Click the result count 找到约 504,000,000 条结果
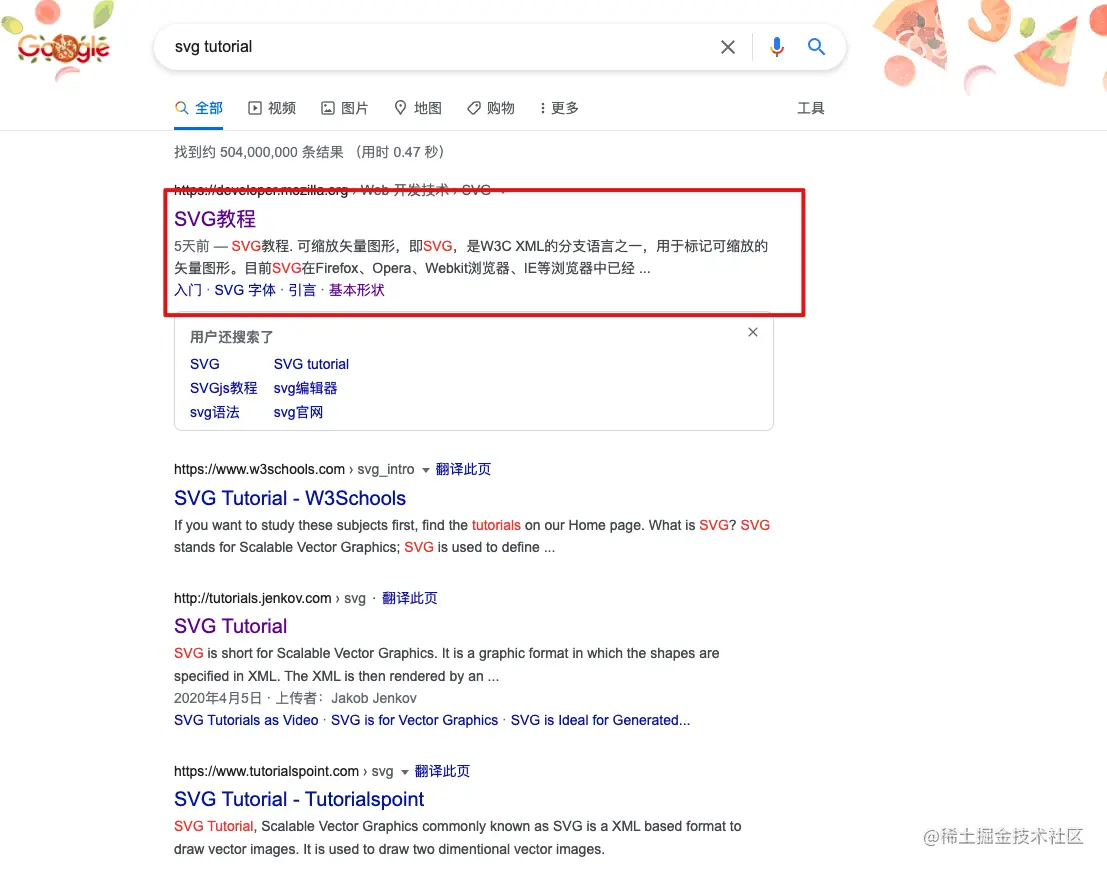The width and height of the screenshot is (1107, 870). (258, 153)
